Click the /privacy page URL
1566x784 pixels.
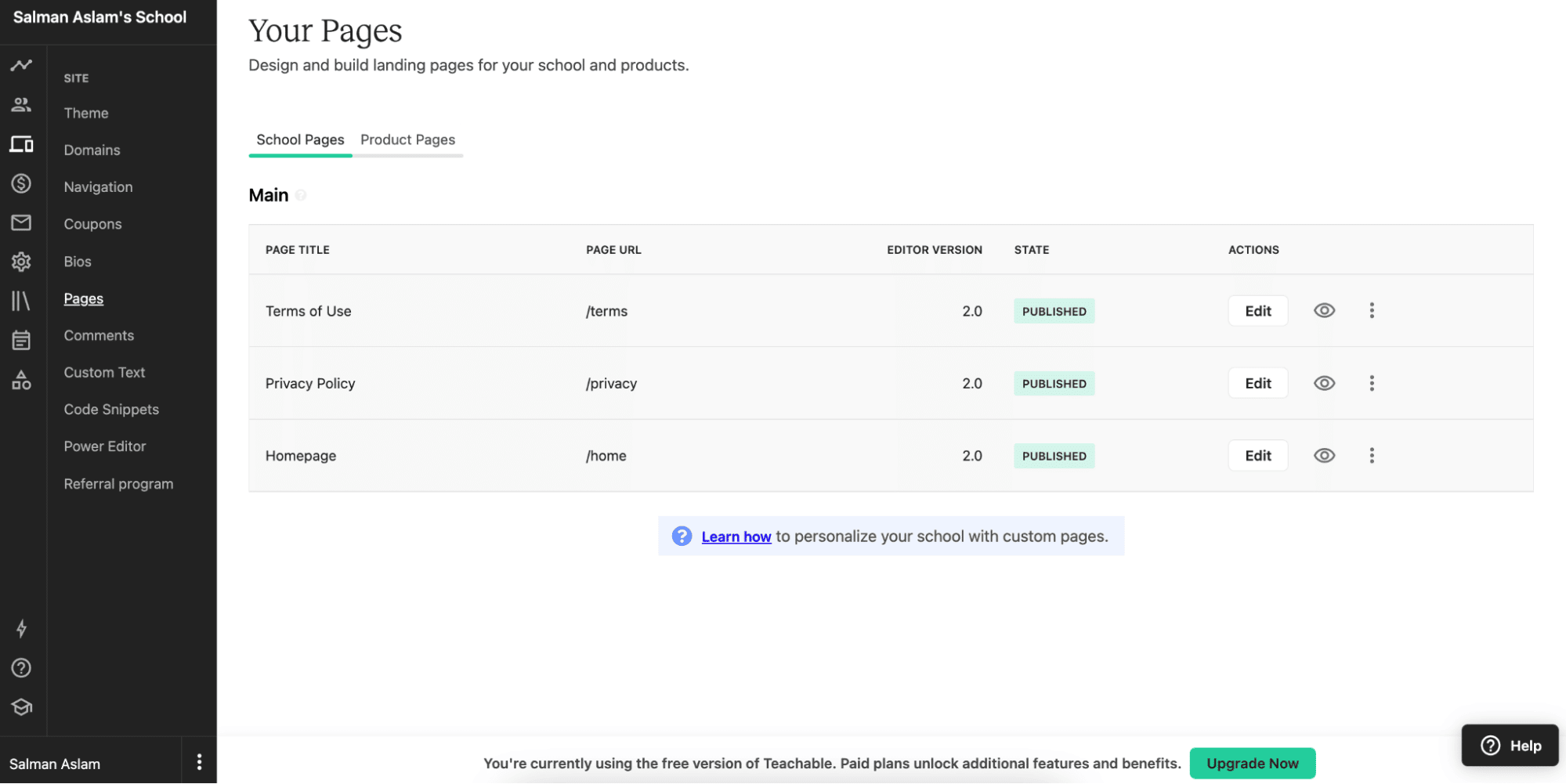[x=611, y=383]
